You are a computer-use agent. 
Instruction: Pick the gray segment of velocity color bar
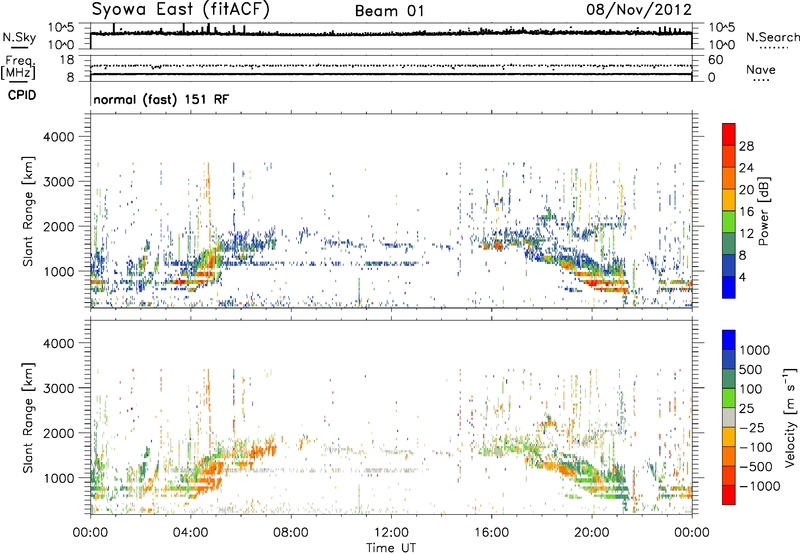(729, 417)
